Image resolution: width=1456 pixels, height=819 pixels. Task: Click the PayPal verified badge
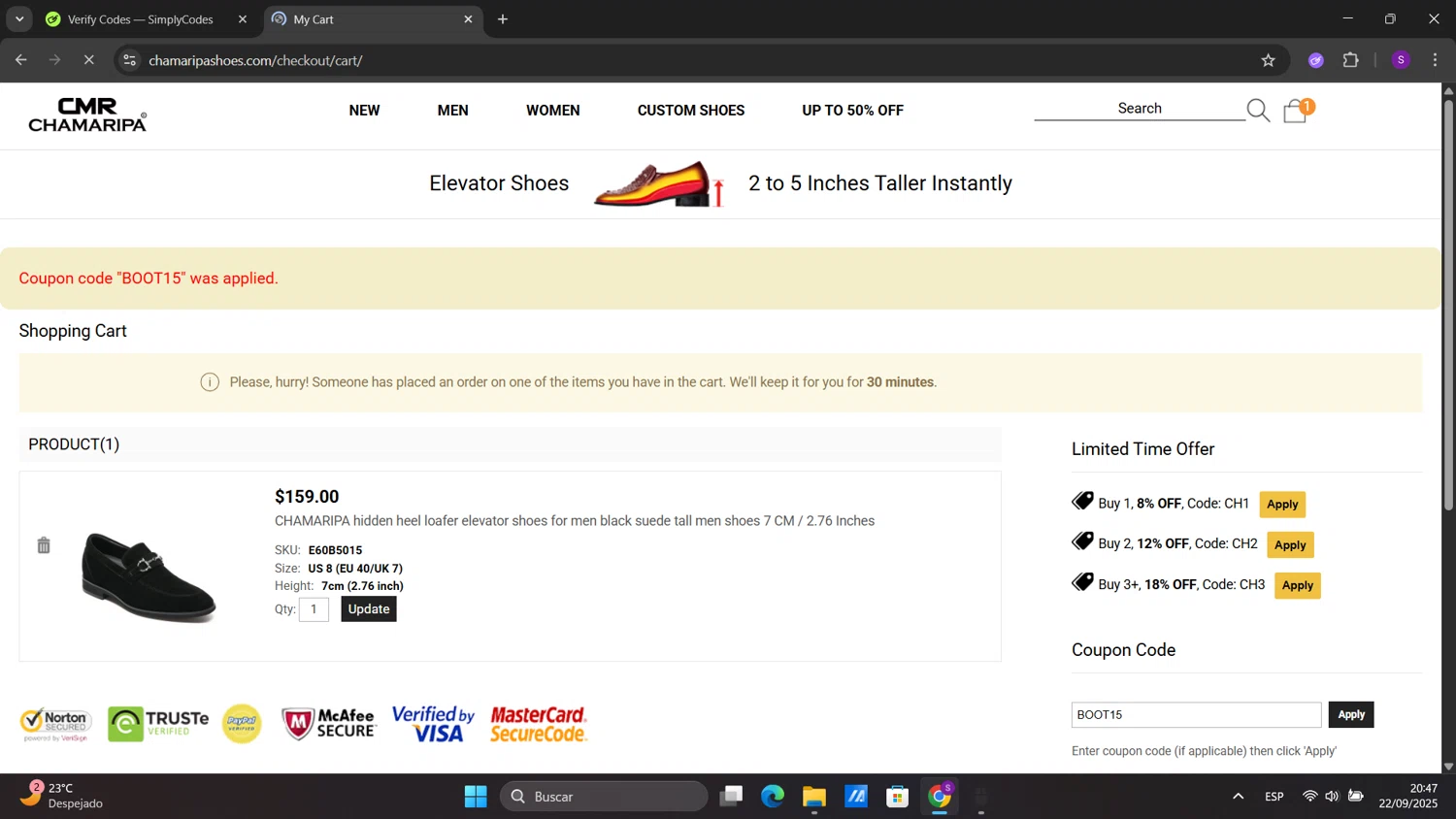(242, 724)
